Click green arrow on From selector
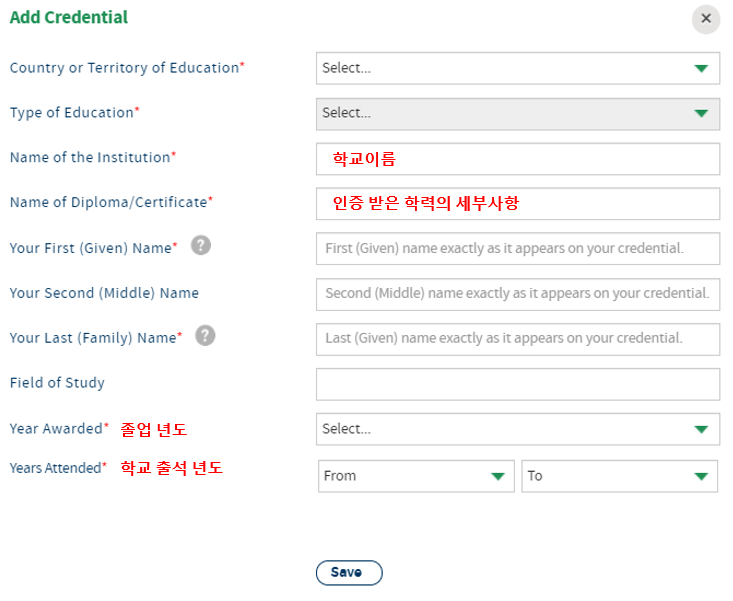The image size is (733, 601). coord(498,477)
